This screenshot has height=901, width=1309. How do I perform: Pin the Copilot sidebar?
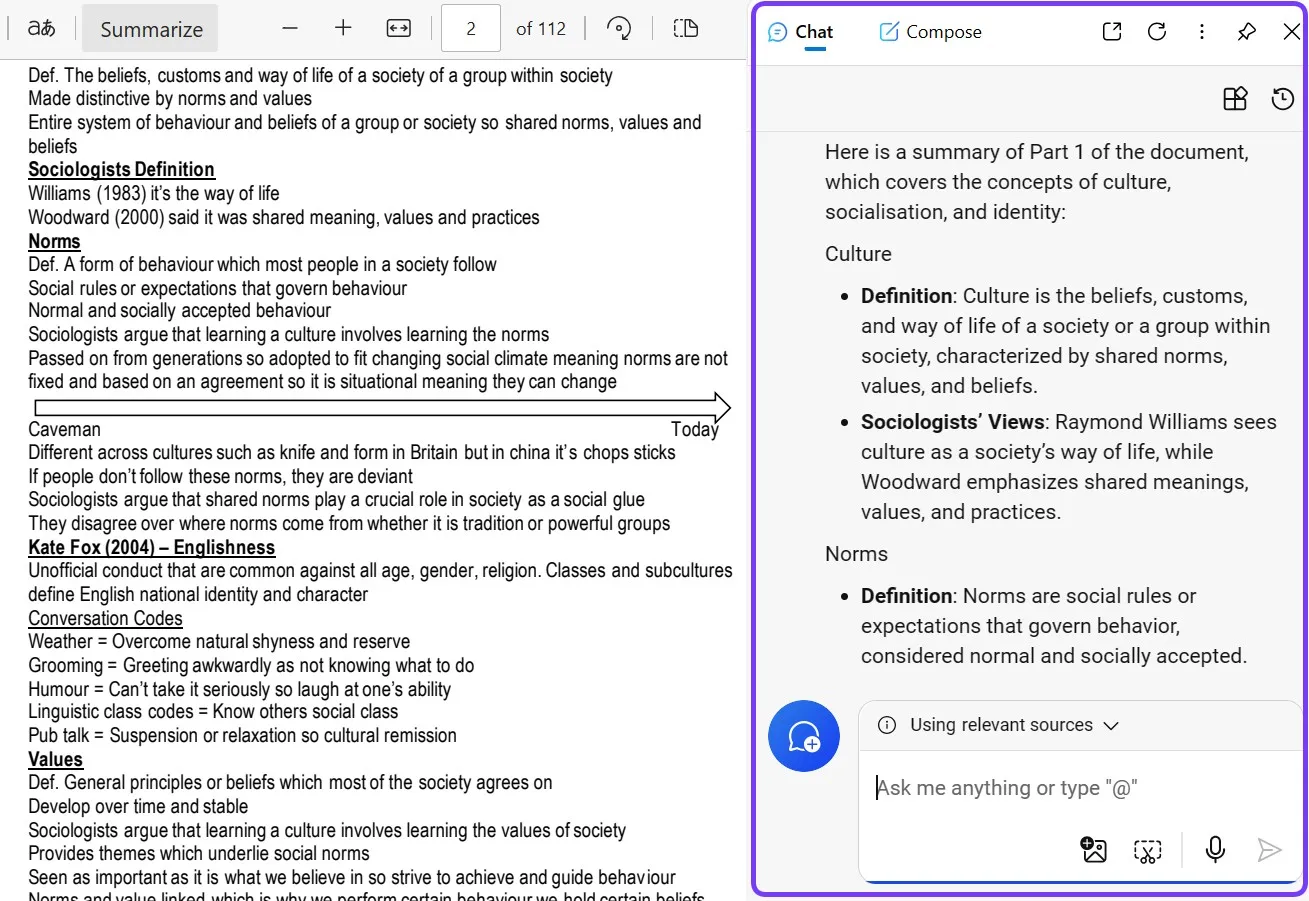[1246, 31]
